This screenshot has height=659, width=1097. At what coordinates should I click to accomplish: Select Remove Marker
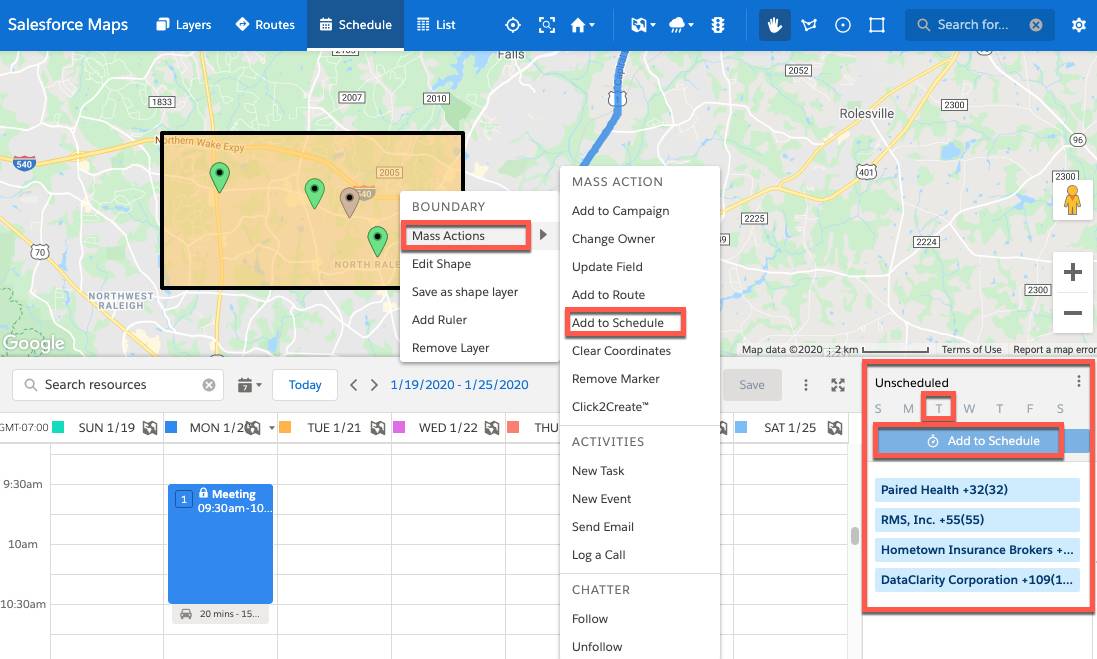pyautogui.click(x=616, y=378)
